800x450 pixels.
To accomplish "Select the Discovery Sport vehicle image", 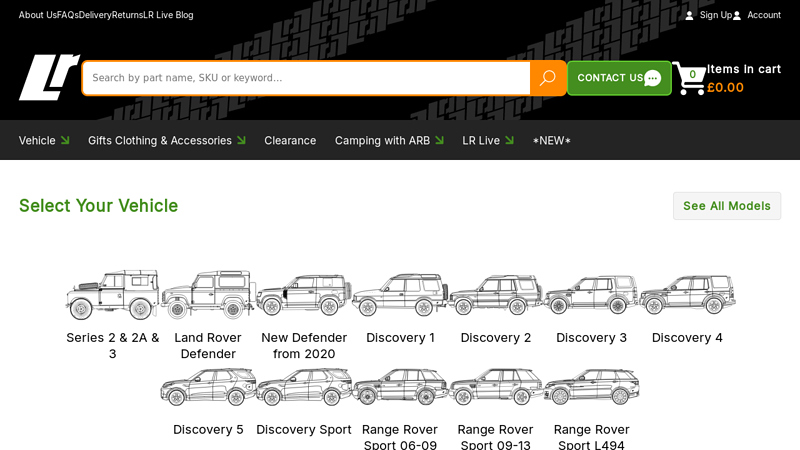I will tap(304, 387).
